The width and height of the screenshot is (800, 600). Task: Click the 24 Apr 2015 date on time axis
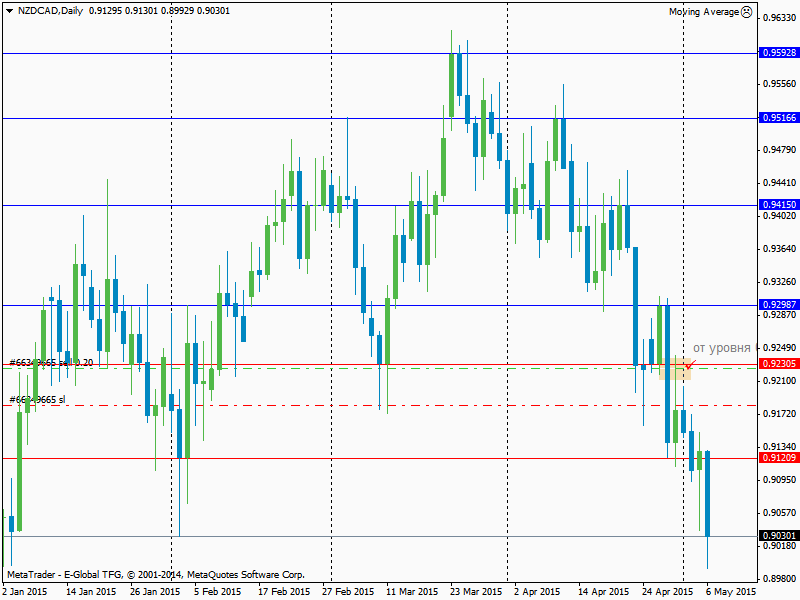pos(667,592)
